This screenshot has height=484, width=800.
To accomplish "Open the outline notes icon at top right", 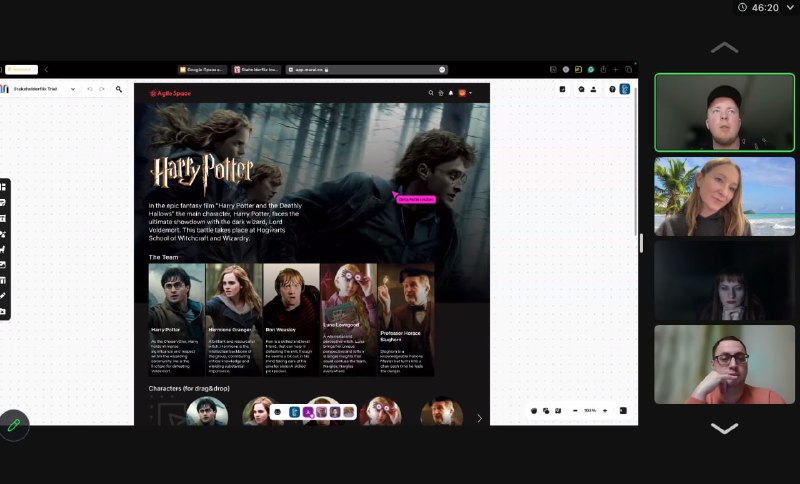I will tap(562, 89).
